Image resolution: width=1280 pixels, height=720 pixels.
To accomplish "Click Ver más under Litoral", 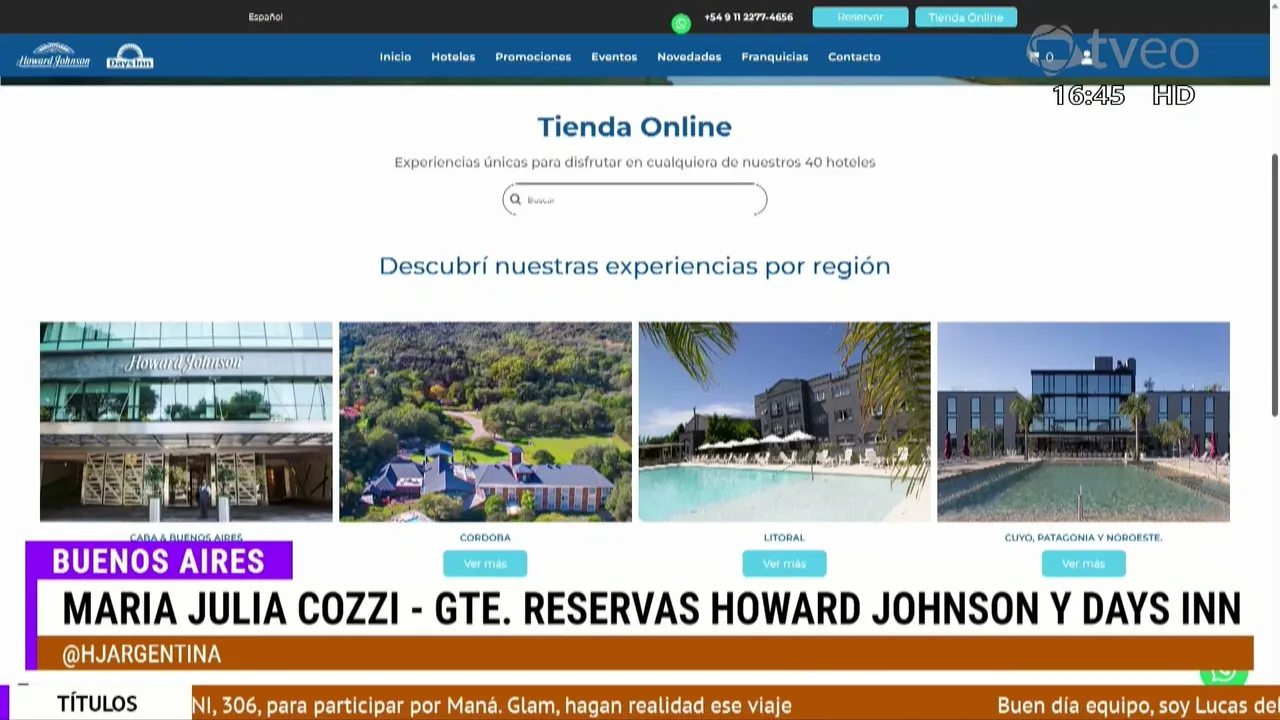I will [784, 564].
